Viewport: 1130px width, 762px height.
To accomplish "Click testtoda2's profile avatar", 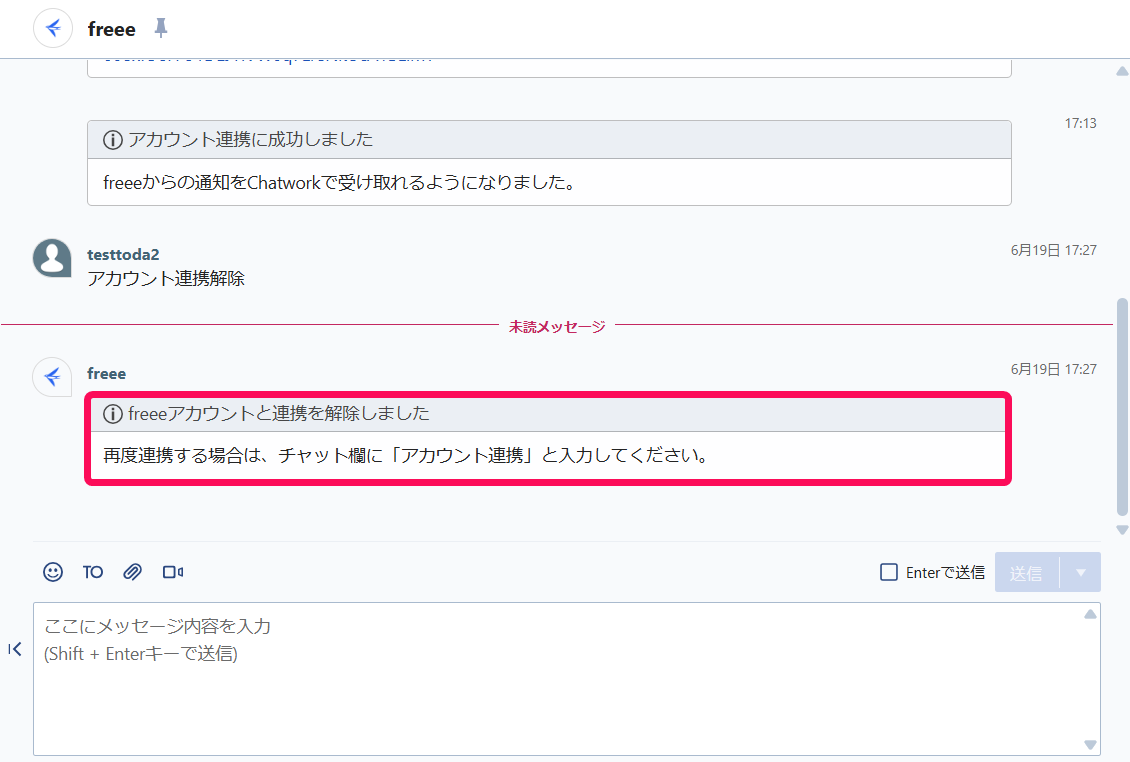I will 52,258.
